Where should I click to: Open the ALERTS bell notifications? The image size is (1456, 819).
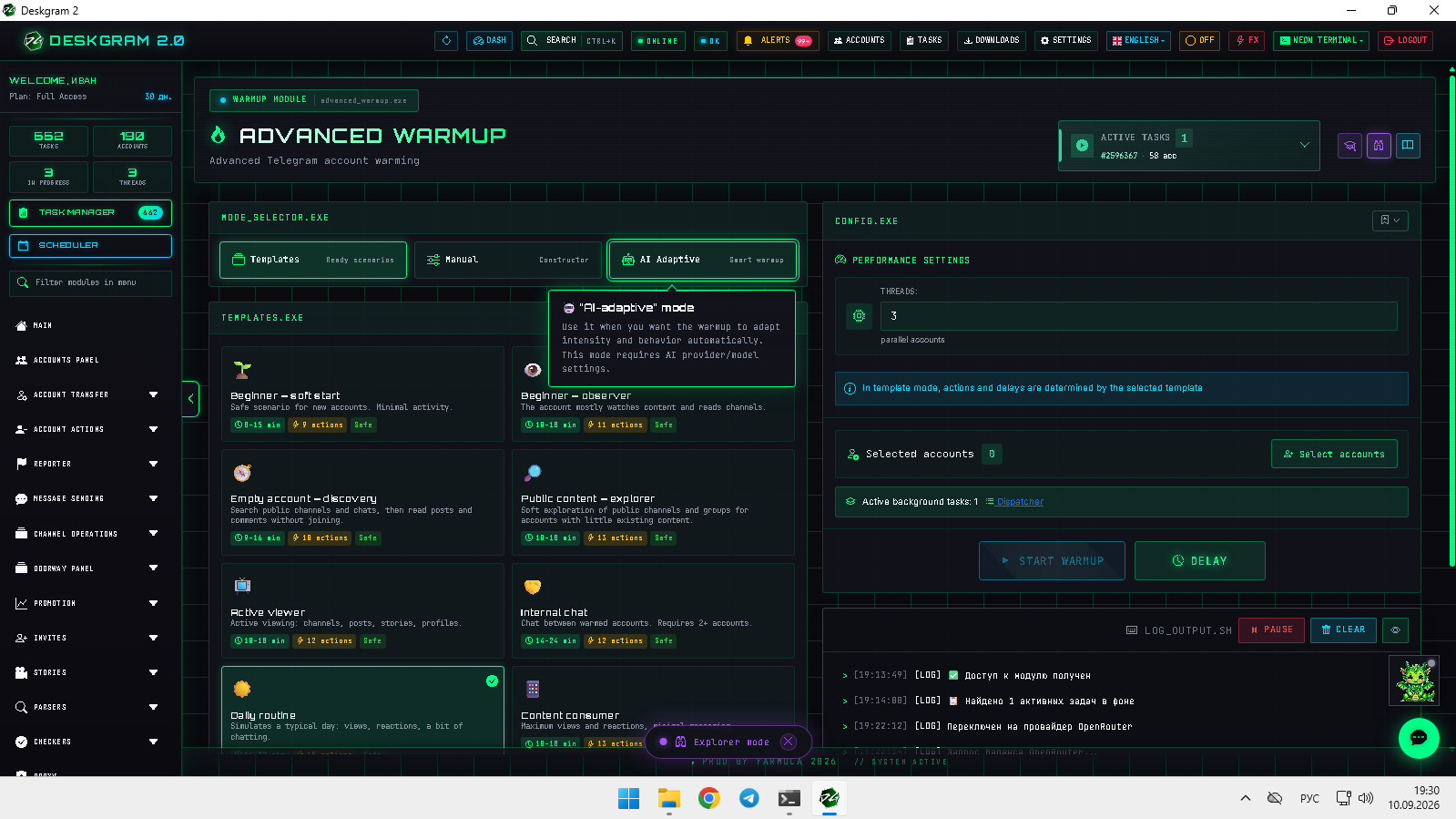(x=778, y=40)
